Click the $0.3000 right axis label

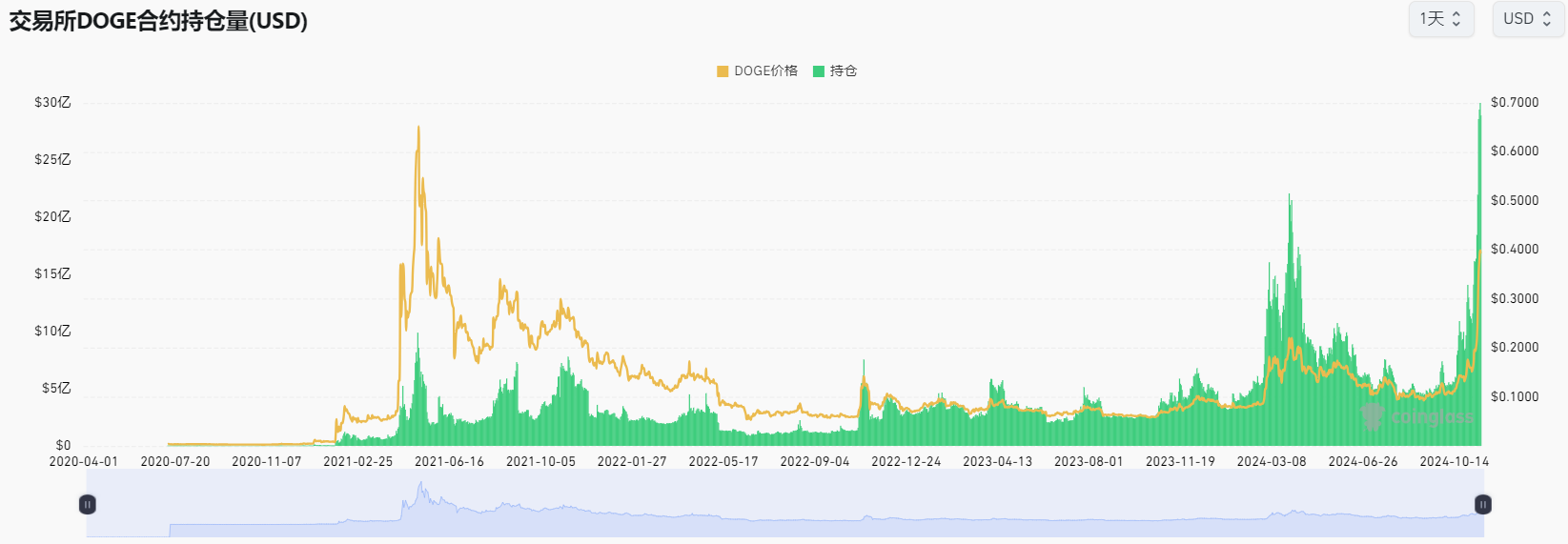[1515, 298]
